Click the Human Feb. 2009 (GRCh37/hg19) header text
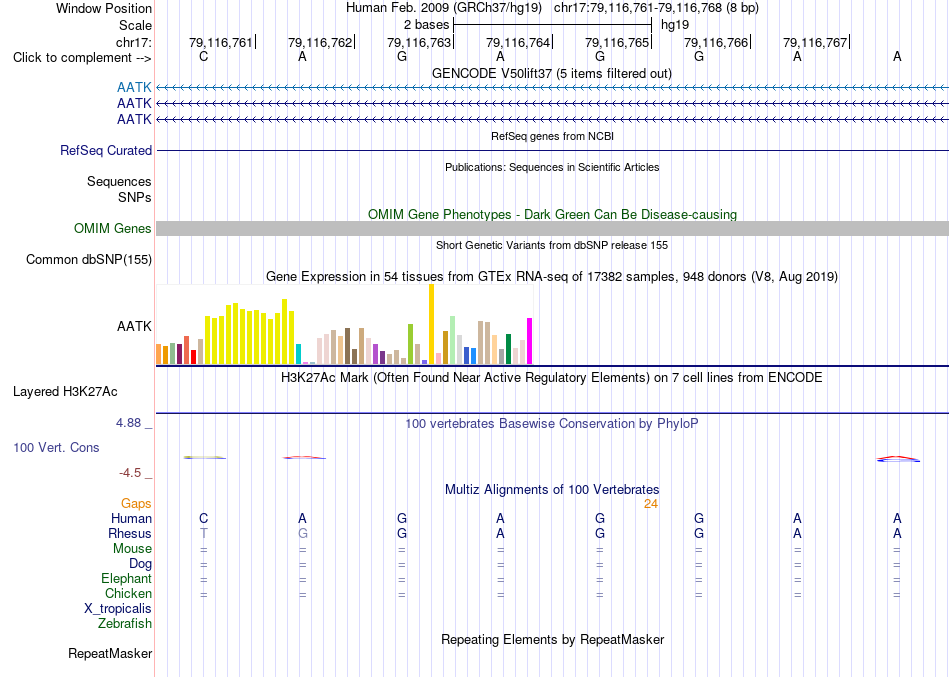950x677 pixels. pos(443,8)
